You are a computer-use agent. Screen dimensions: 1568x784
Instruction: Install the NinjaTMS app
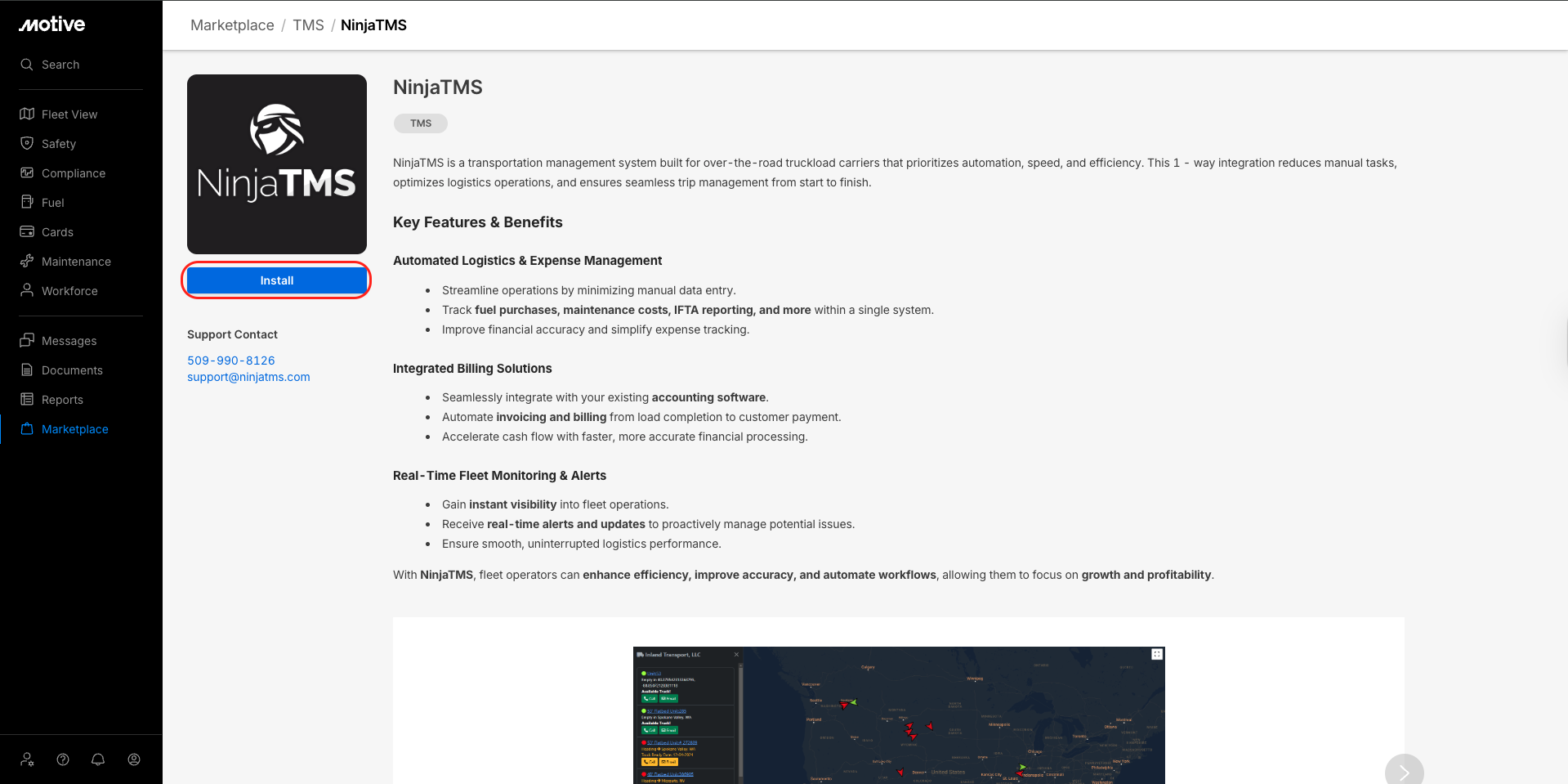pyautogui.click(x=277, y=280)
